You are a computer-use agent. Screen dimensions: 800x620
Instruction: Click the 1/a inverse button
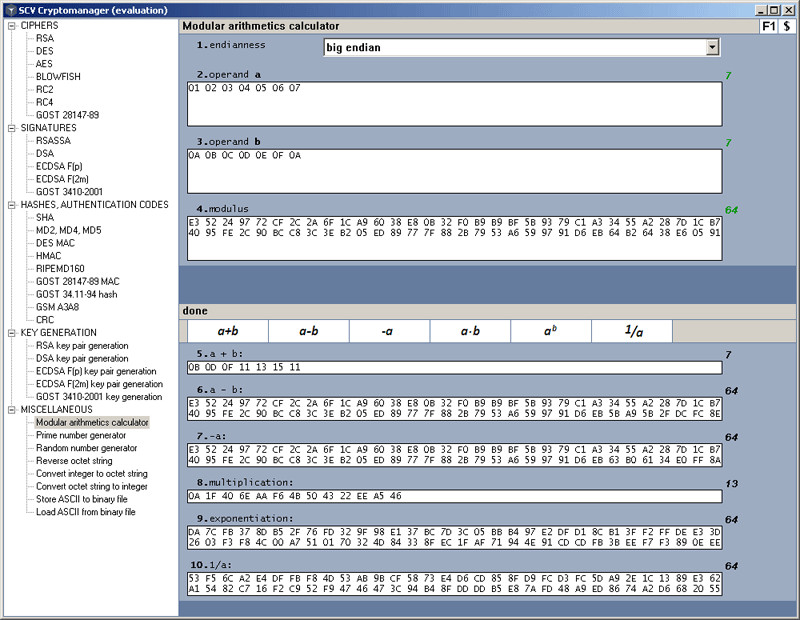[632, 331]
